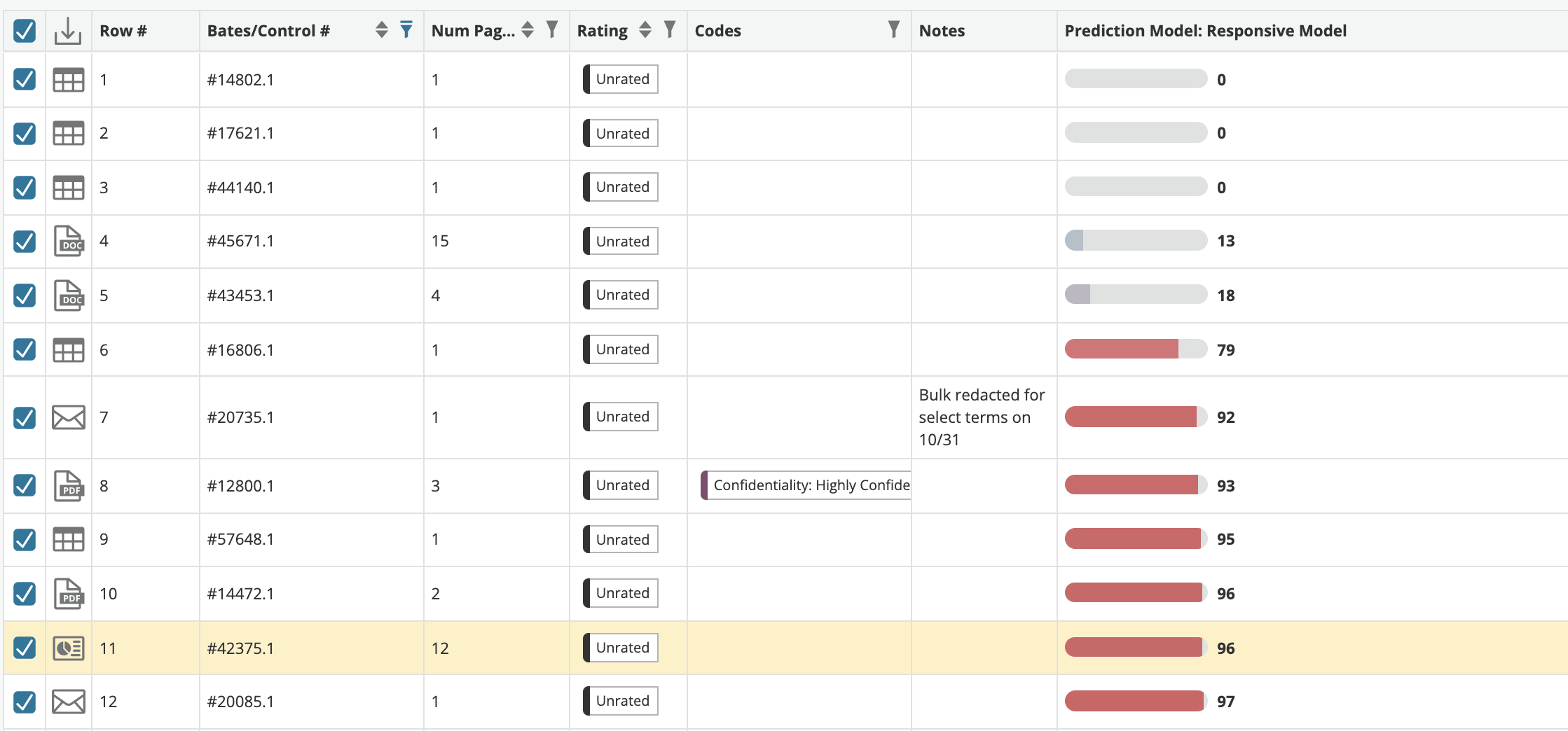The width and height of the screenshot is (1568, 731).
Task: Open DOC icon for #45671.1
Action: [x=69, y=241]
